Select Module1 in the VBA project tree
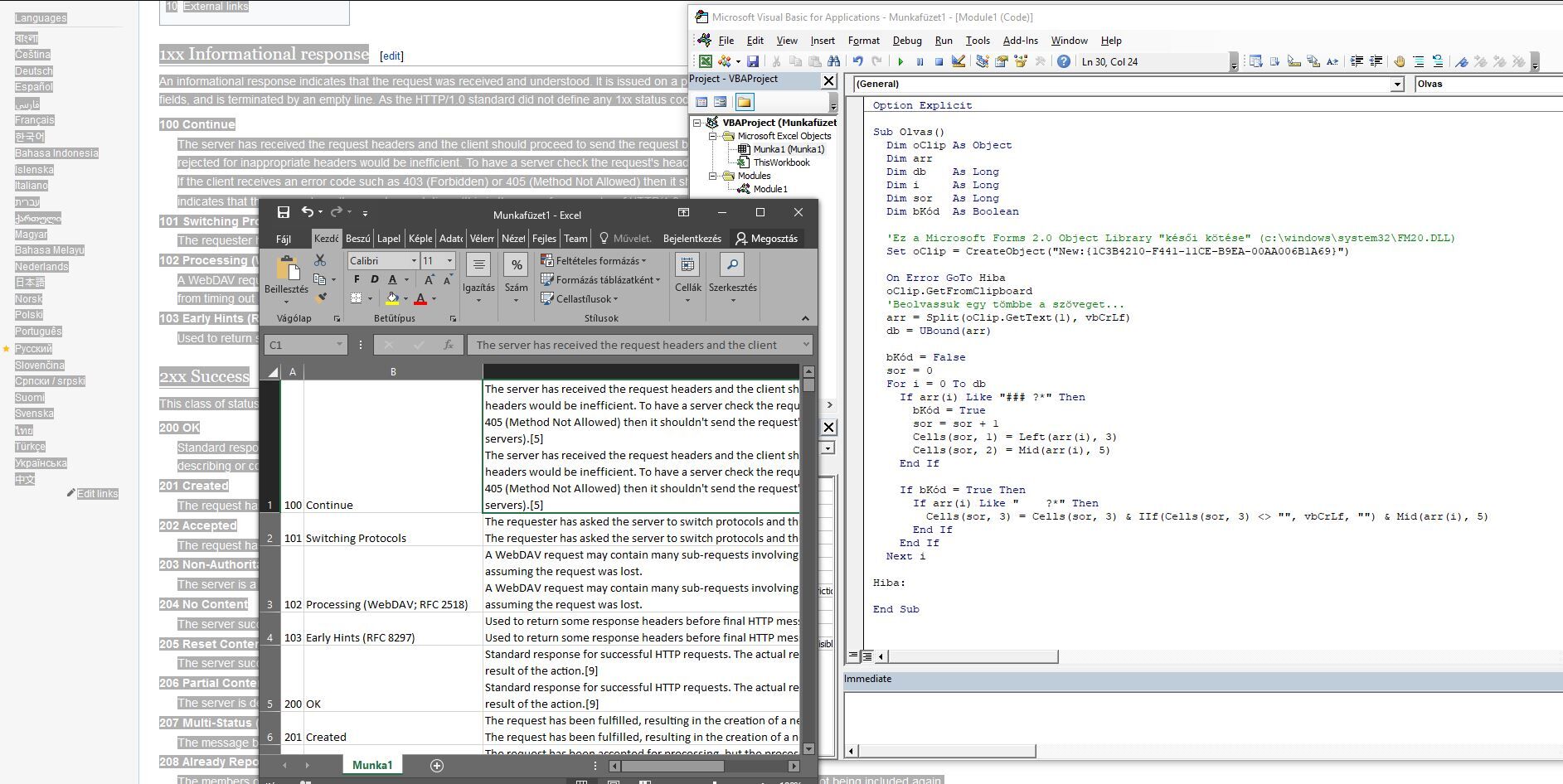 [x=770, y=189]
